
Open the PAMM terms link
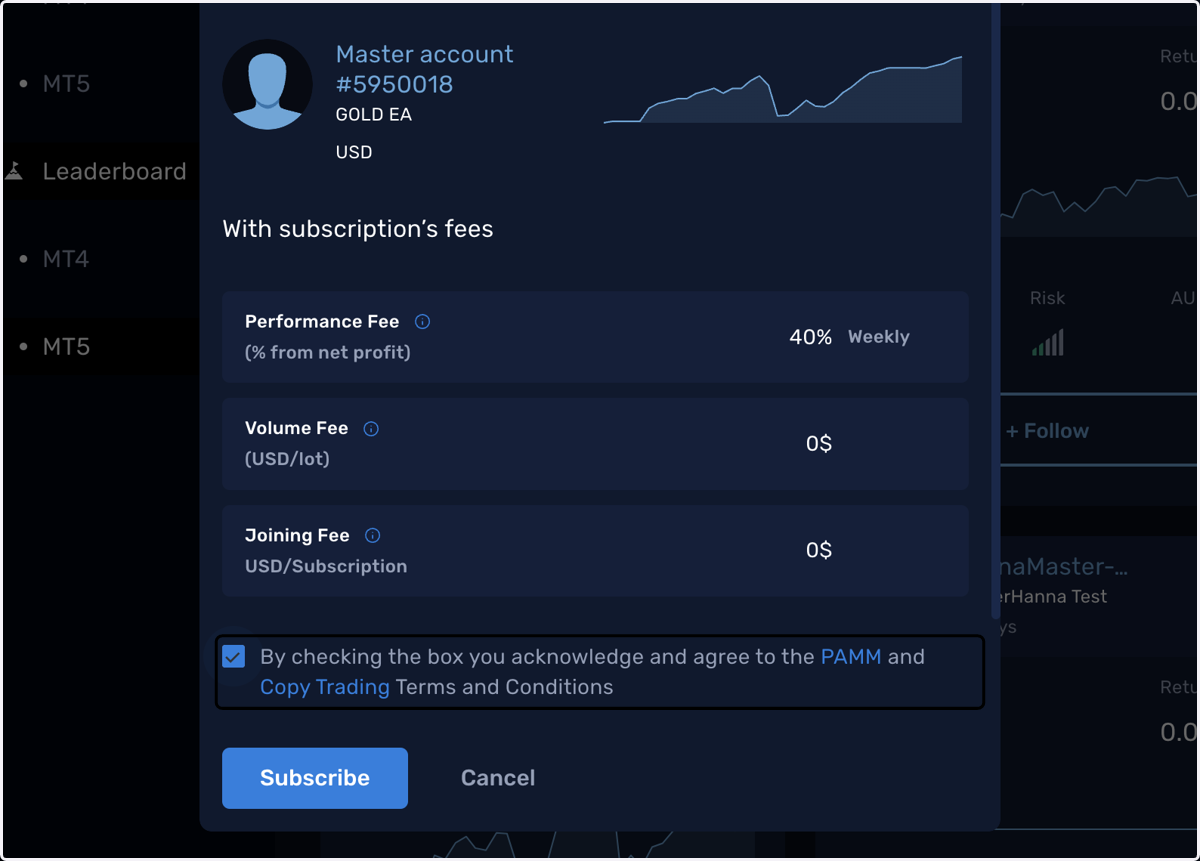coord(851,657)
